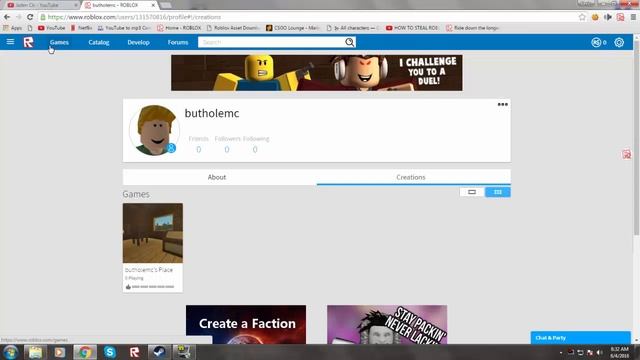640x360 pixels.
Task: Switch to the About tab
Action: (x=217, y=177)
